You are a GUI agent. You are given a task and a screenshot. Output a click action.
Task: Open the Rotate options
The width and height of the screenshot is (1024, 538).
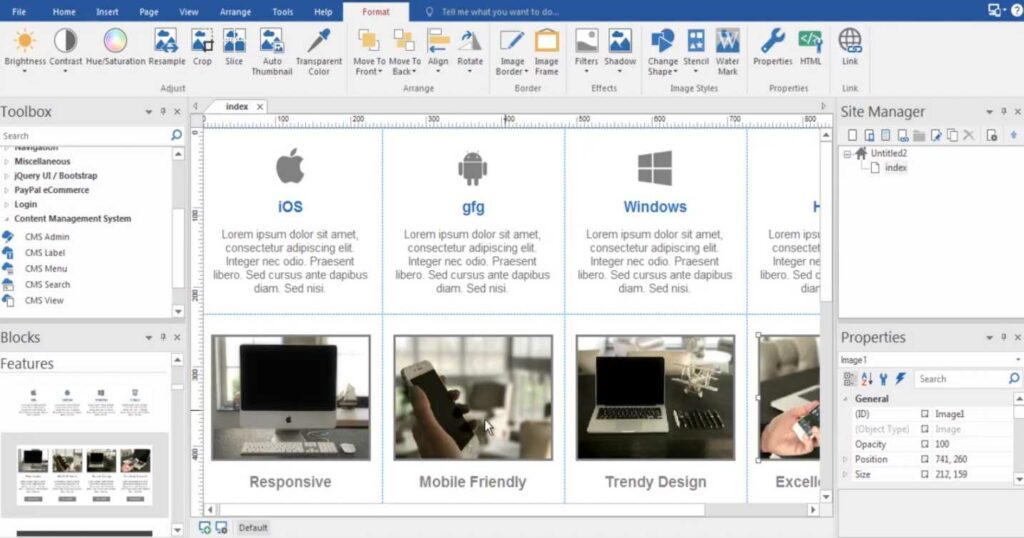click(x=470, y=50)
